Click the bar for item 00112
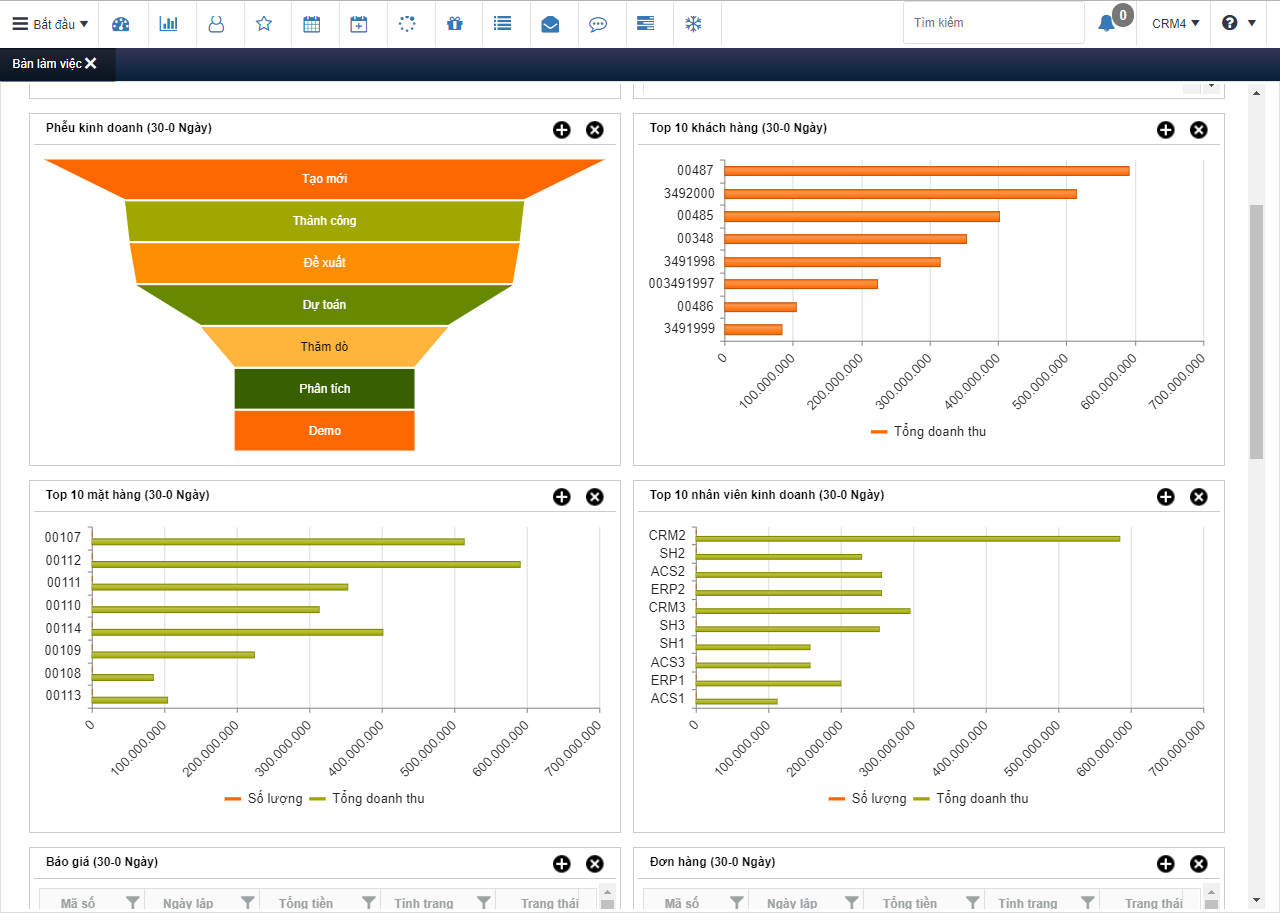This screenshot has width=1280, height=914. tap(306, 564)
